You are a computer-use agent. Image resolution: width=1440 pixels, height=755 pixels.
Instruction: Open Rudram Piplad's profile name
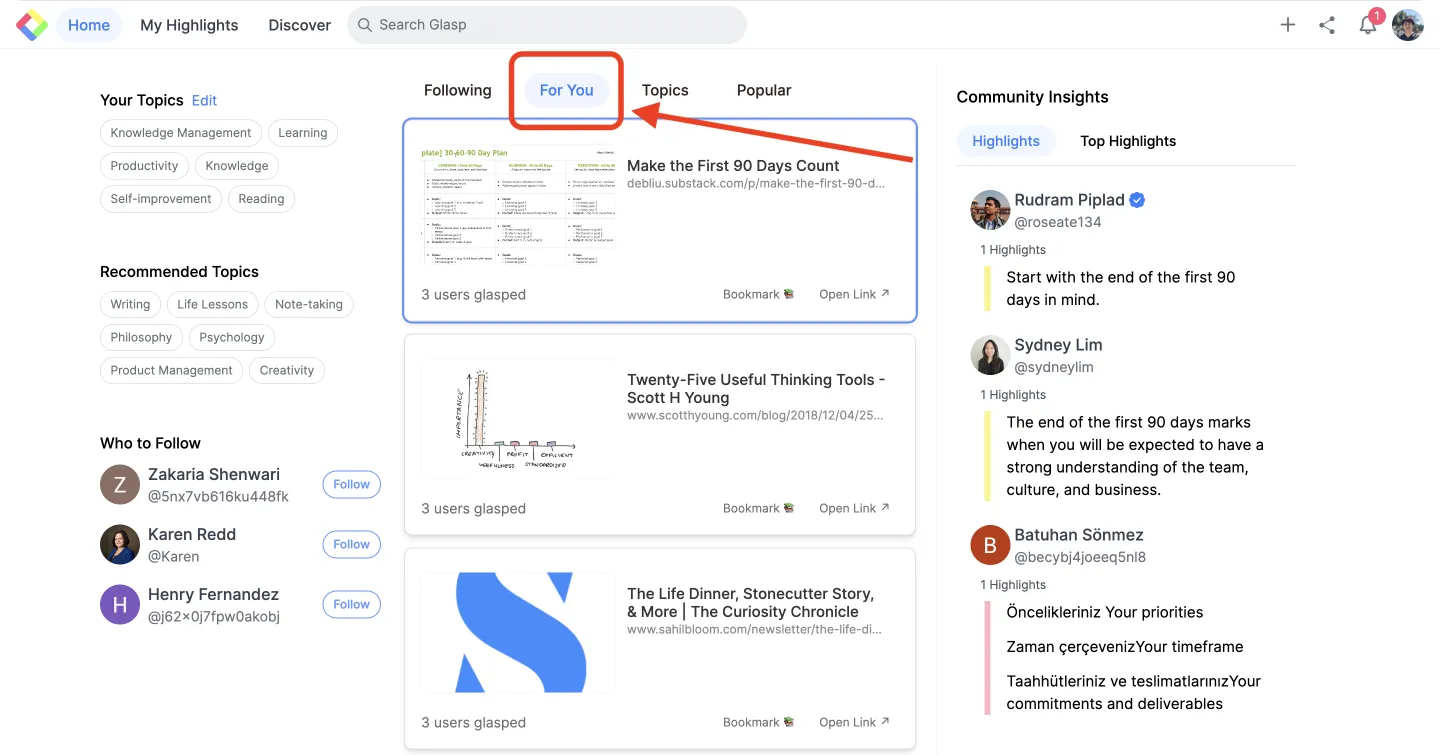click(1069, 200)
